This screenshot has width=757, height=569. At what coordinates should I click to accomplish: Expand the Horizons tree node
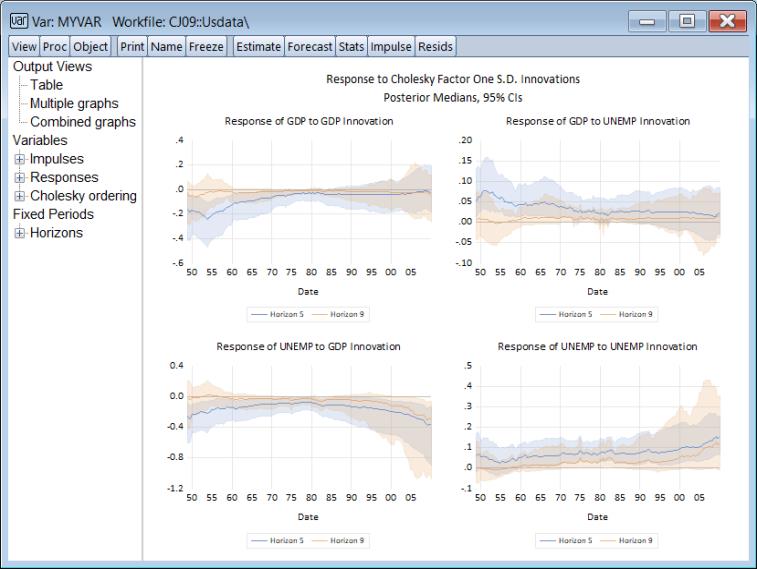click(19, 233)
